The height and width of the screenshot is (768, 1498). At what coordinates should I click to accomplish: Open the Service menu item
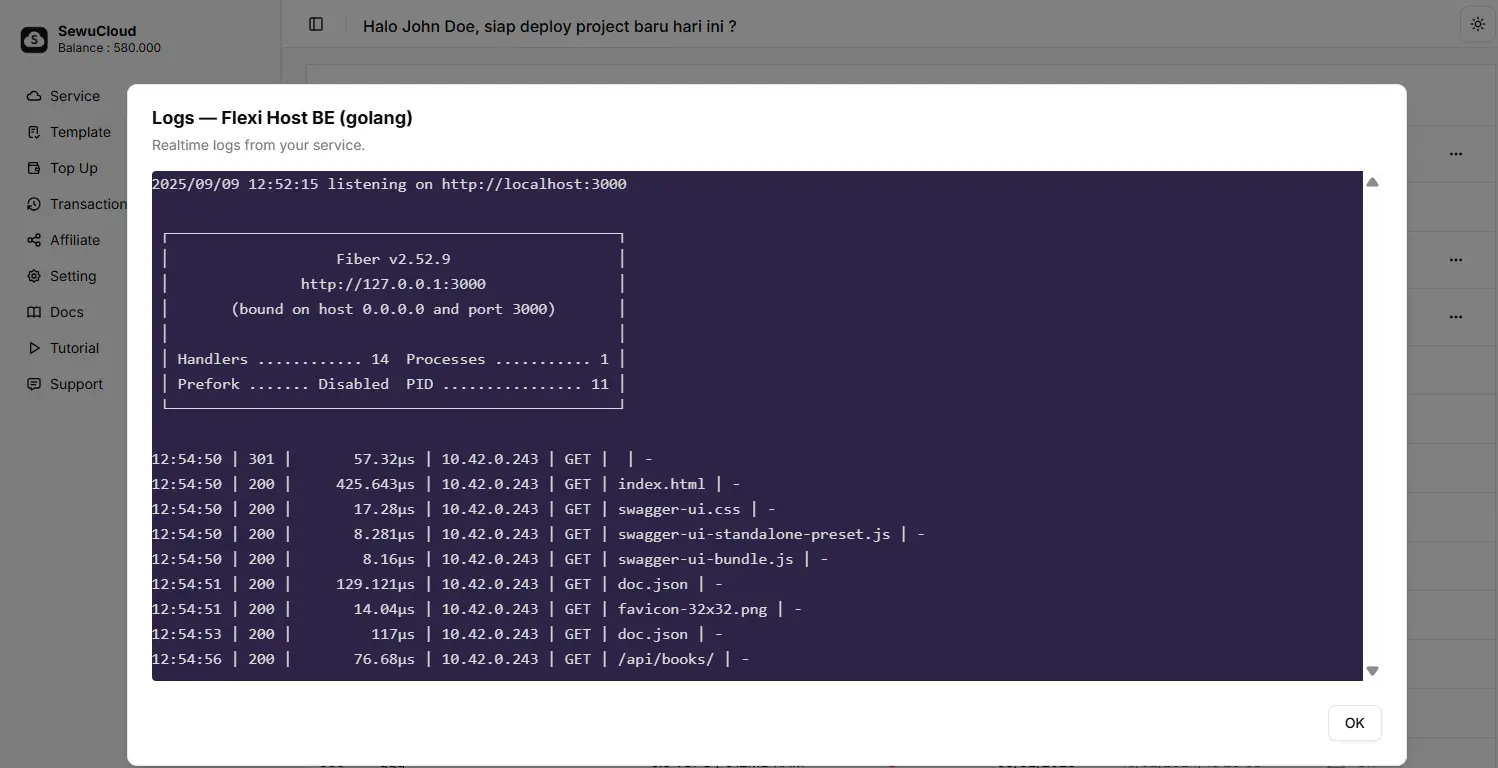[x=75, y=96]
